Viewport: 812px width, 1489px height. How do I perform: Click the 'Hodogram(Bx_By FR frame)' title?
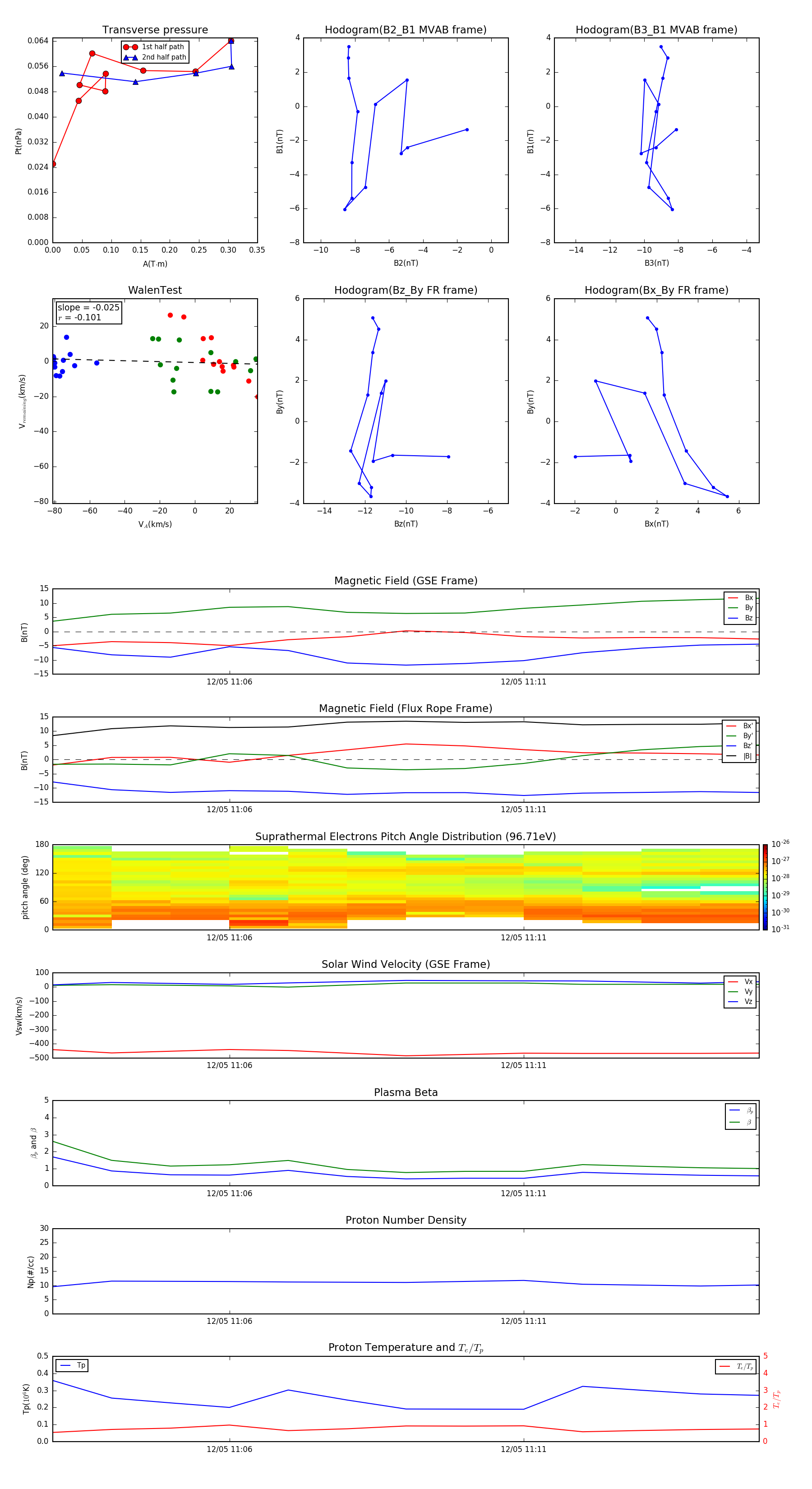[x=656, y=290]
